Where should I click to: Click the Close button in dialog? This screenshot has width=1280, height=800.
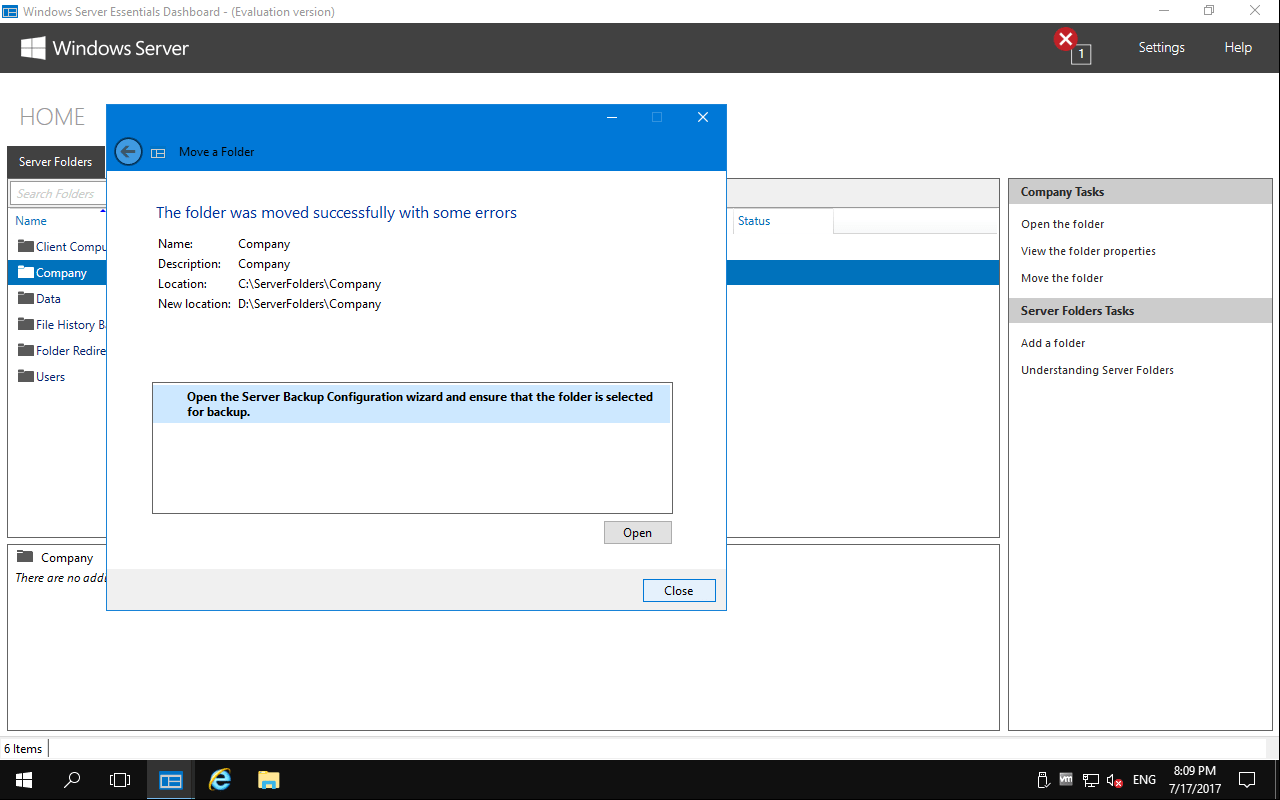click(679, 591)
